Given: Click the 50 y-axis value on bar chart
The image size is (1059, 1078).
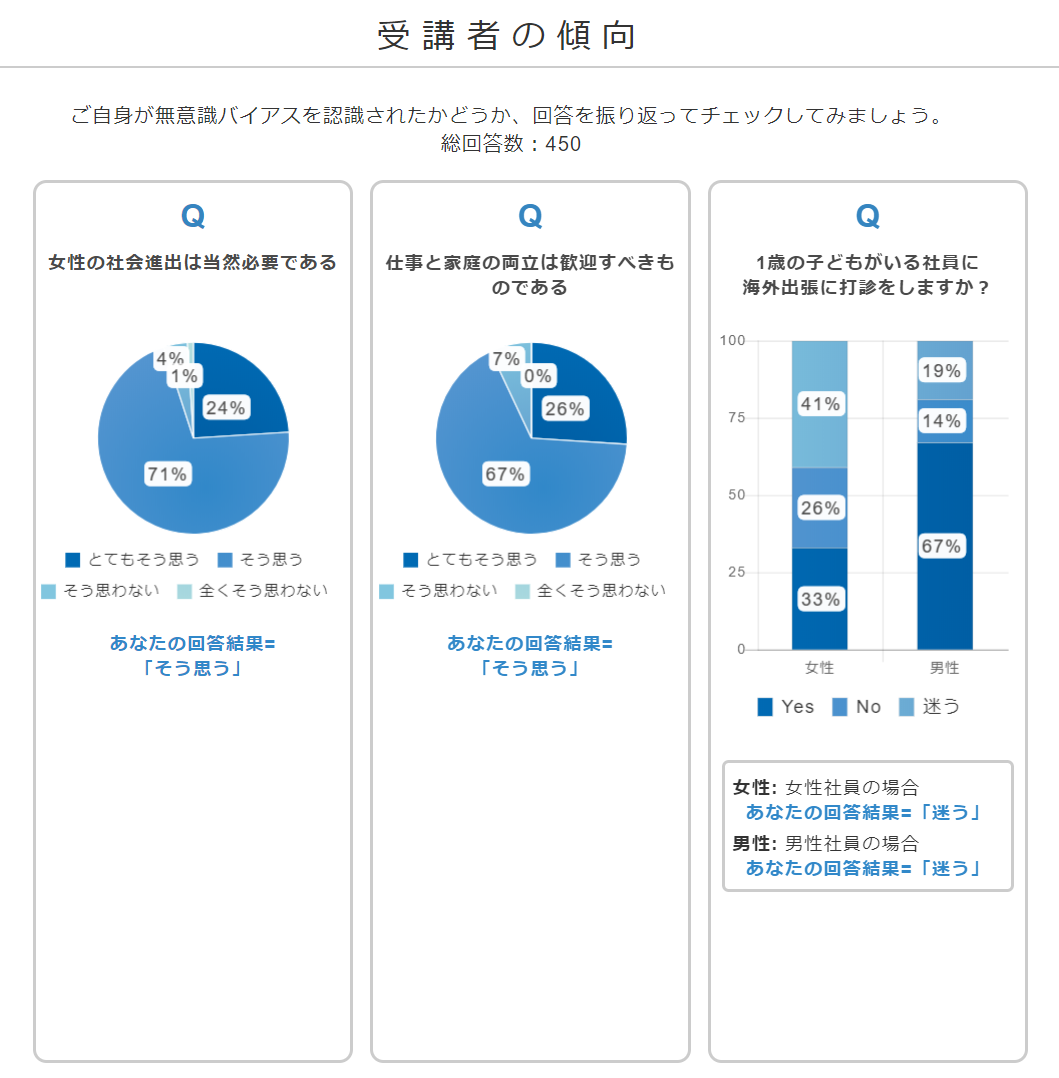Looking at the screenshot, I should pos(736,495).
